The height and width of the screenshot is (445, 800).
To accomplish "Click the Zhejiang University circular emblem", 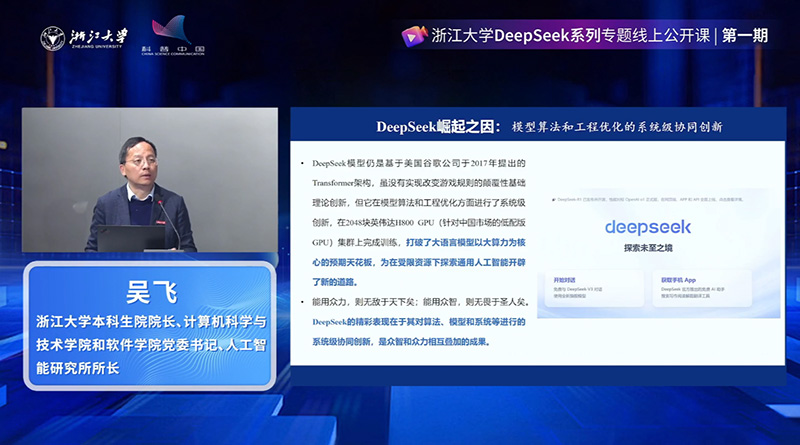I will point(52,38).
